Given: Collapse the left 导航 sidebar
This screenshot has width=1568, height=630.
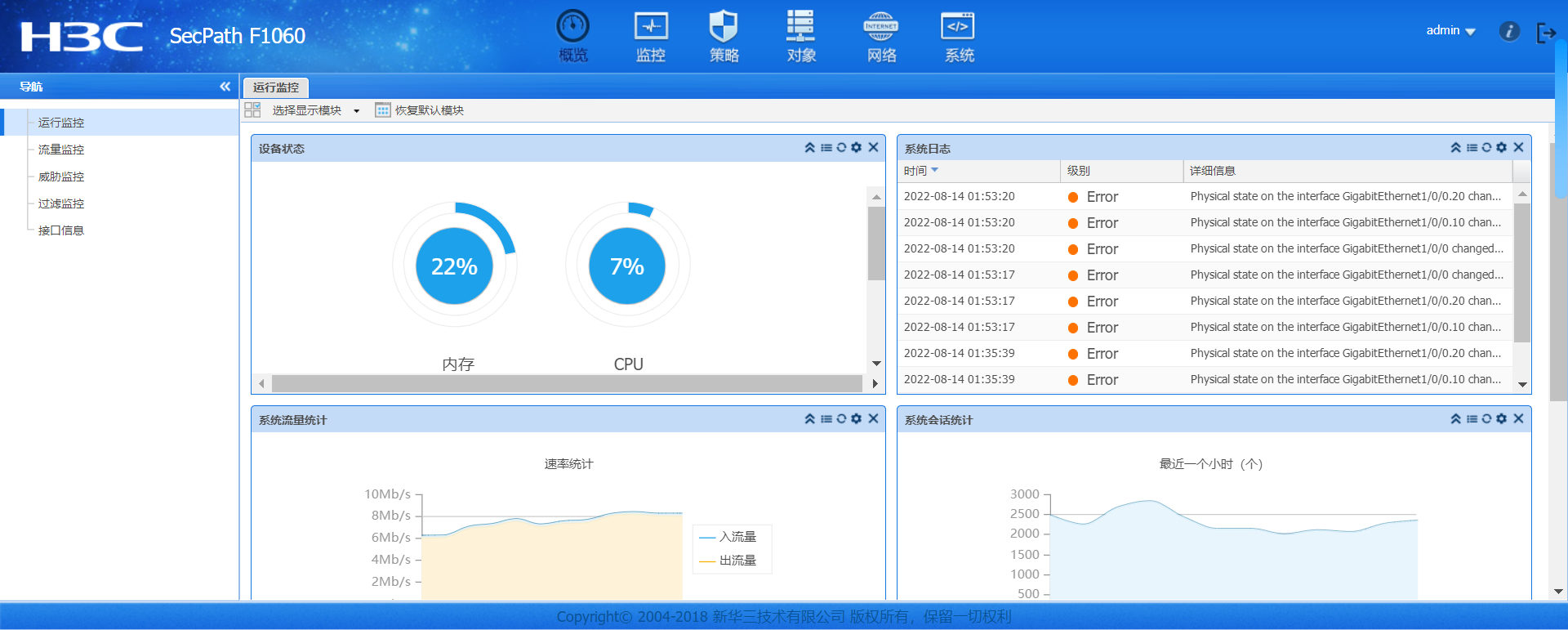Looking at the screenshot, I should tap(225, 87).
